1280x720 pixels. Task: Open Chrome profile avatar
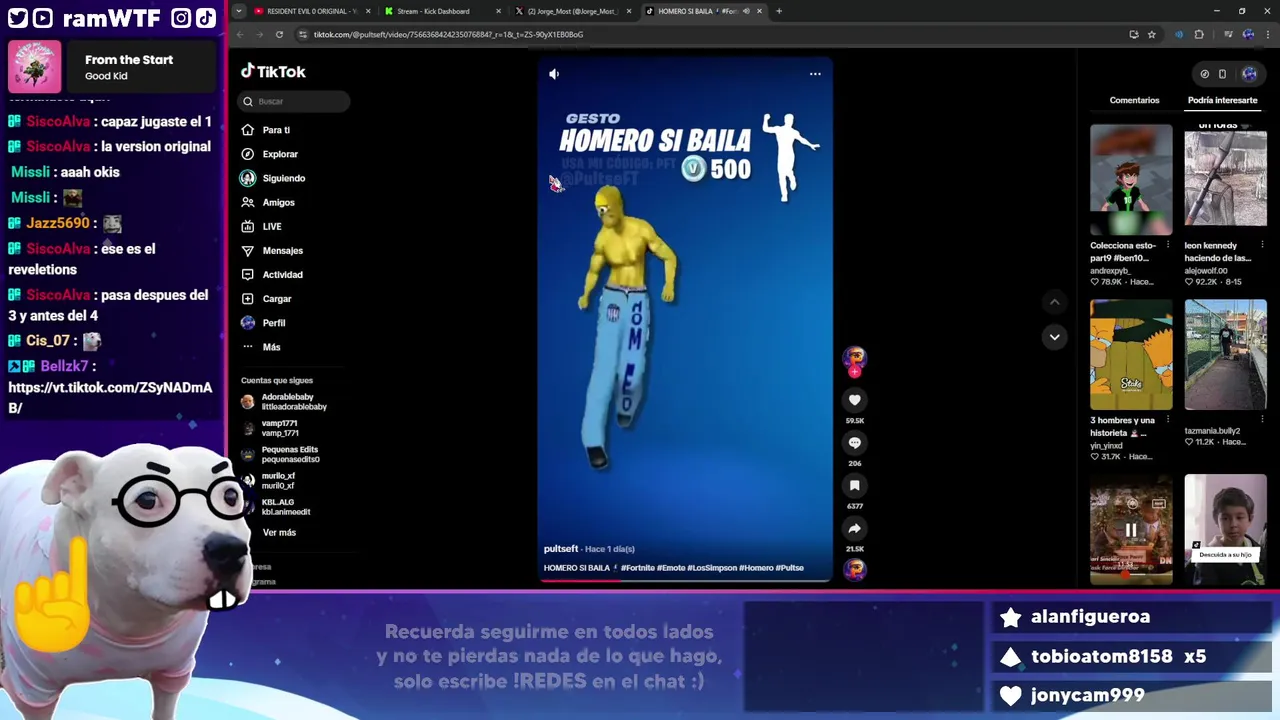(1248, 34)
